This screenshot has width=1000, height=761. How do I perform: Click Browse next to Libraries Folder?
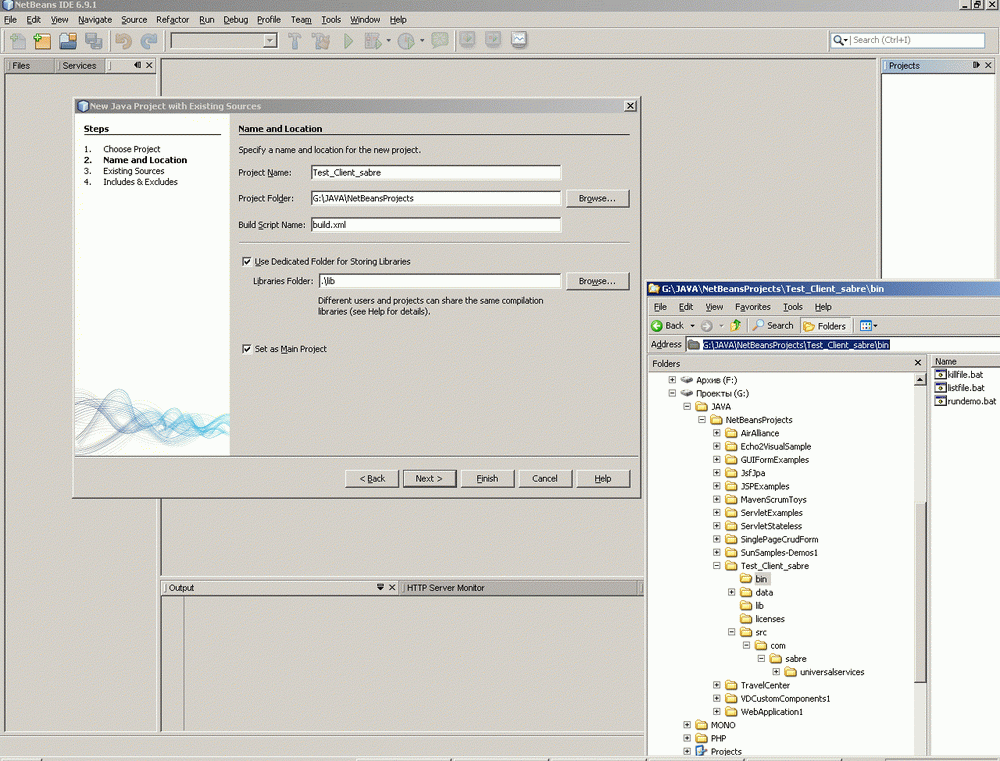pos(597,281)
